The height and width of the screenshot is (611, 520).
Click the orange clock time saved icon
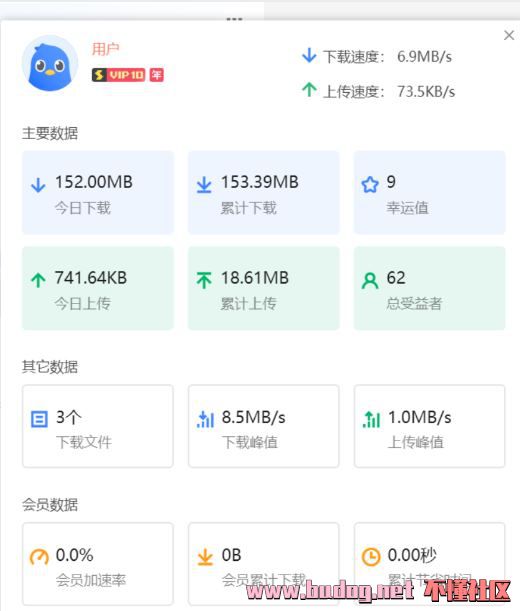tap(371, 557)
